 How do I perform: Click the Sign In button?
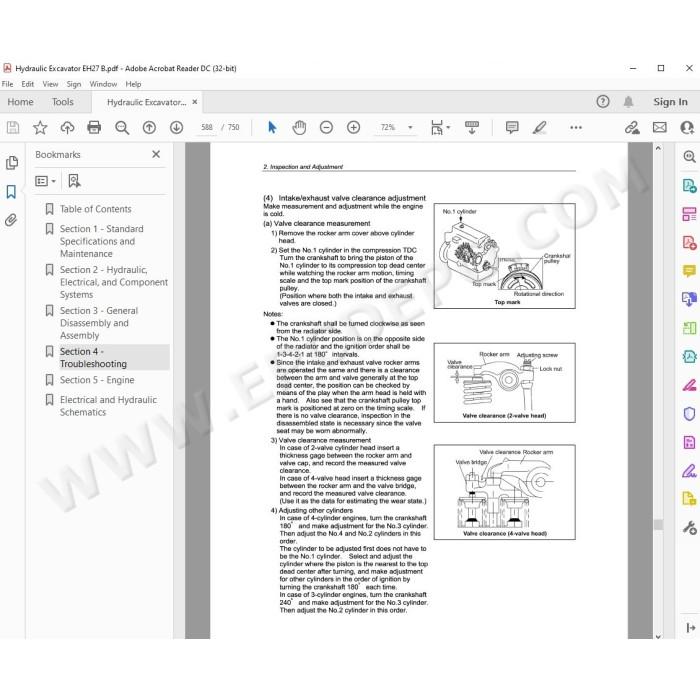coord(671,102)
